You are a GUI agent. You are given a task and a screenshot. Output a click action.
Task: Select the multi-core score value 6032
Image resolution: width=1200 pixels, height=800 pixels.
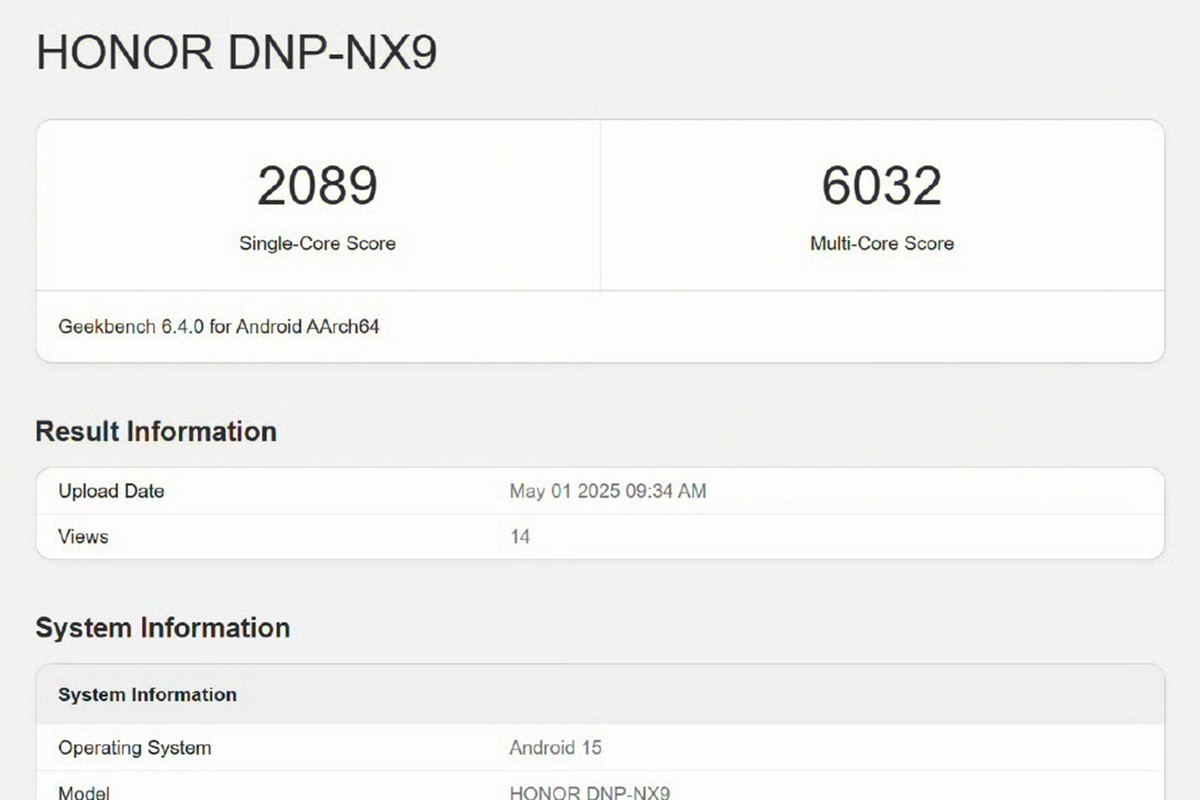click(882, 186)
